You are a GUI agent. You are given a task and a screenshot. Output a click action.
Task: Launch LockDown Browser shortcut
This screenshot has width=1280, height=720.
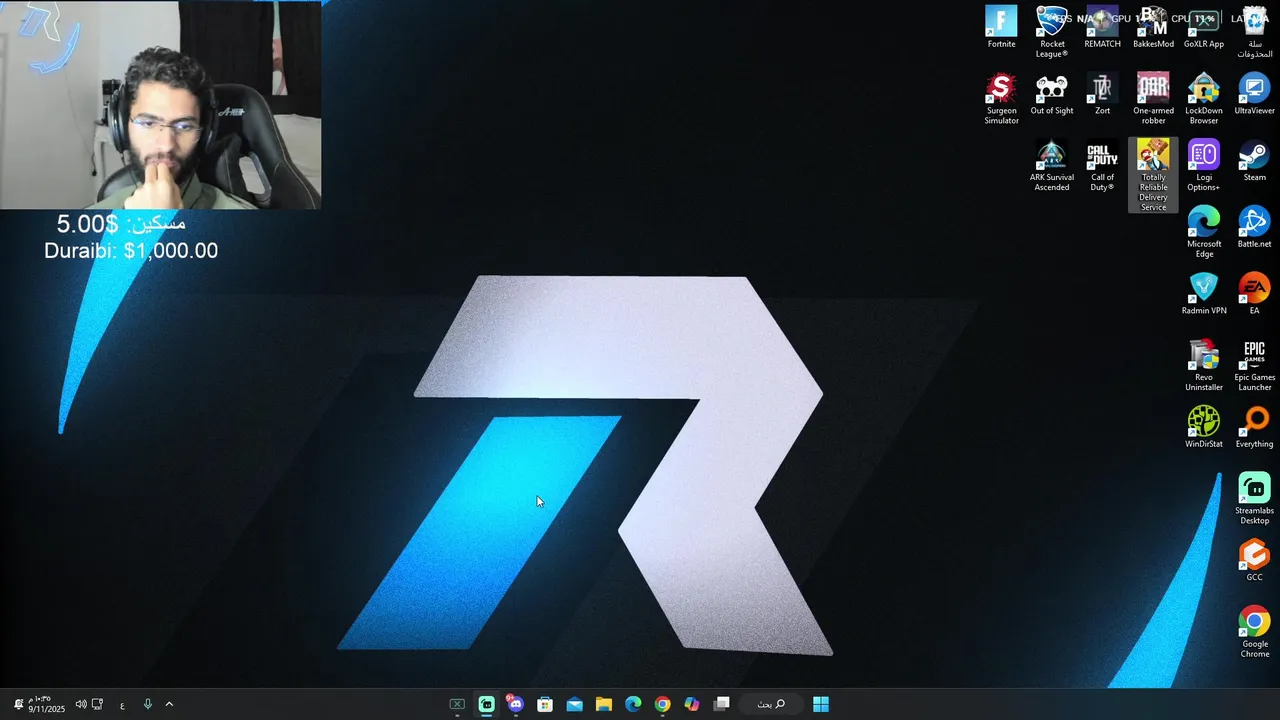pos(1204,99)
